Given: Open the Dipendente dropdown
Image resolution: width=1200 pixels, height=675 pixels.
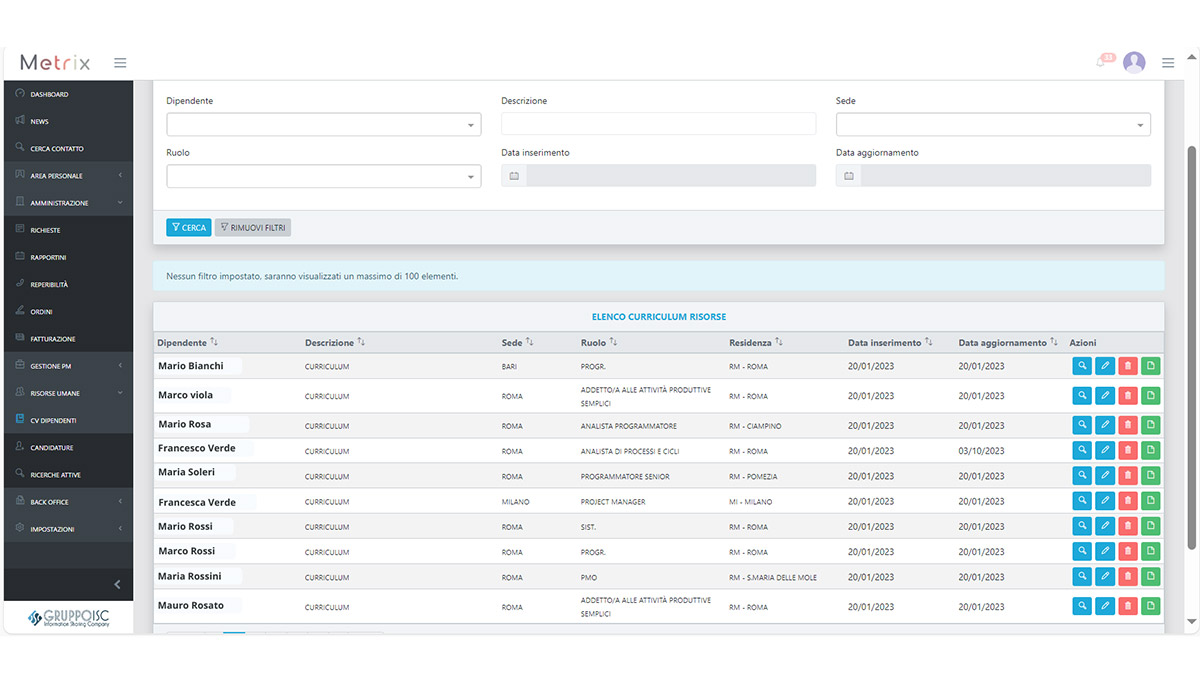Looking at the screenshot, I should click(323, 124).
